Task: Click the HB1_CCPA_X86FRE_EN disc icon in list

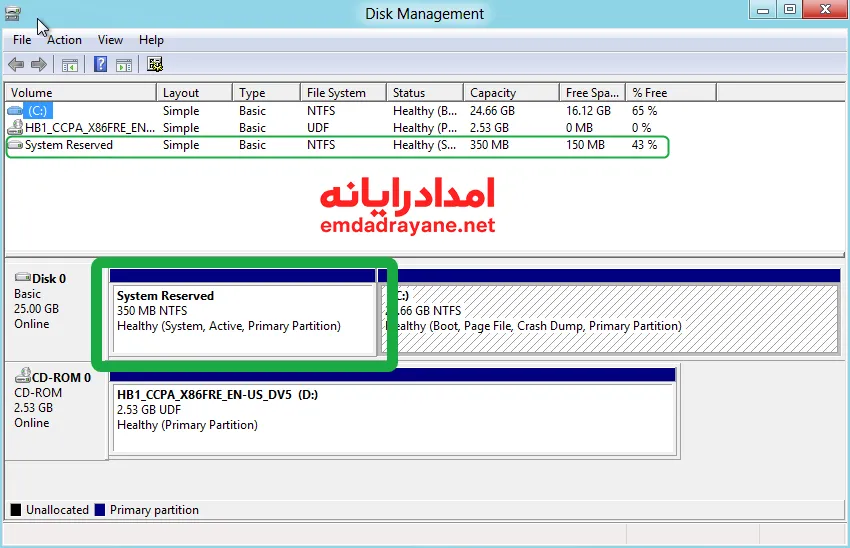Action: coord(15,128)
